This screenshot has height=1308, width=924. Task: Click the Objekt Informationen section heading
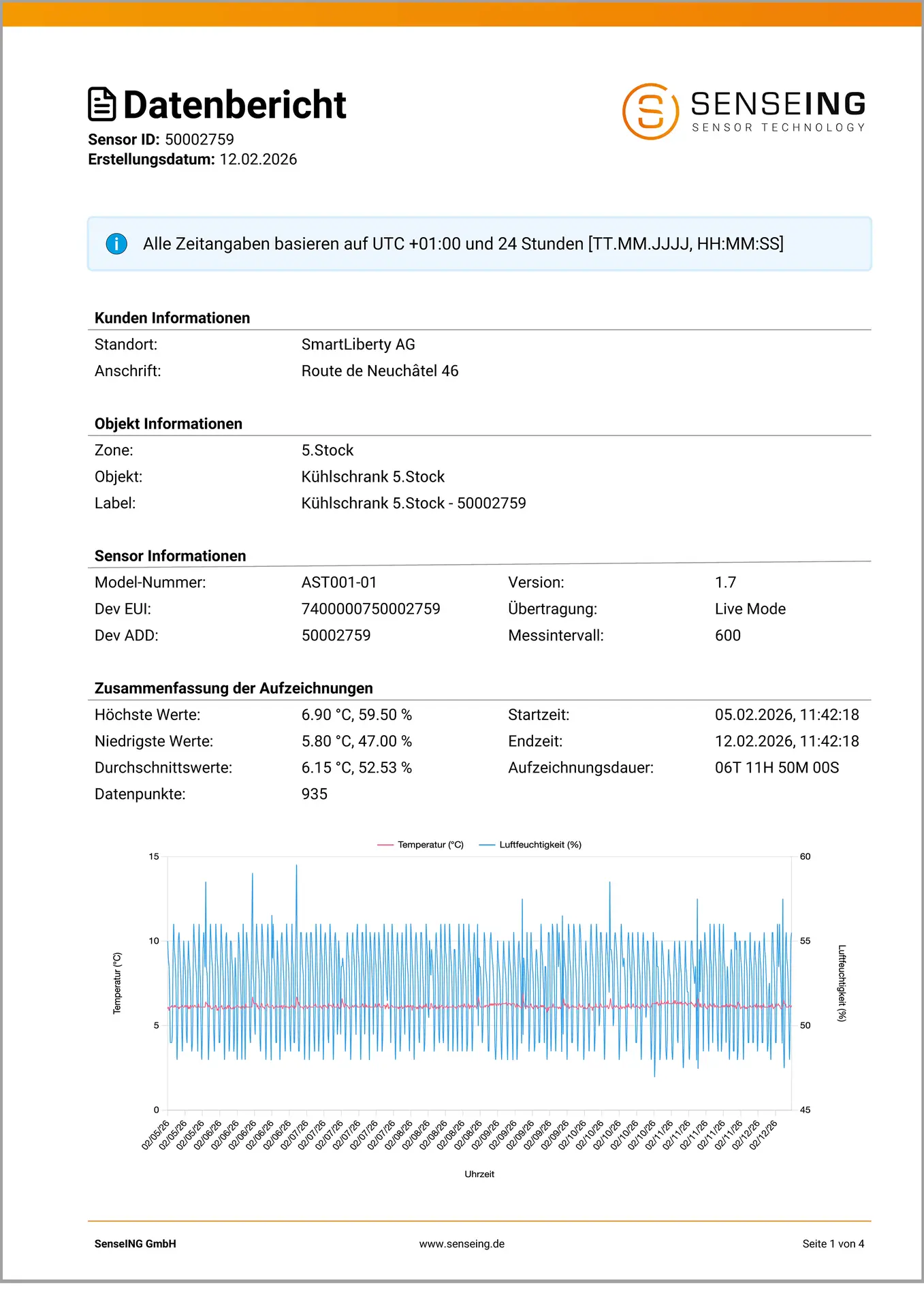168,424
